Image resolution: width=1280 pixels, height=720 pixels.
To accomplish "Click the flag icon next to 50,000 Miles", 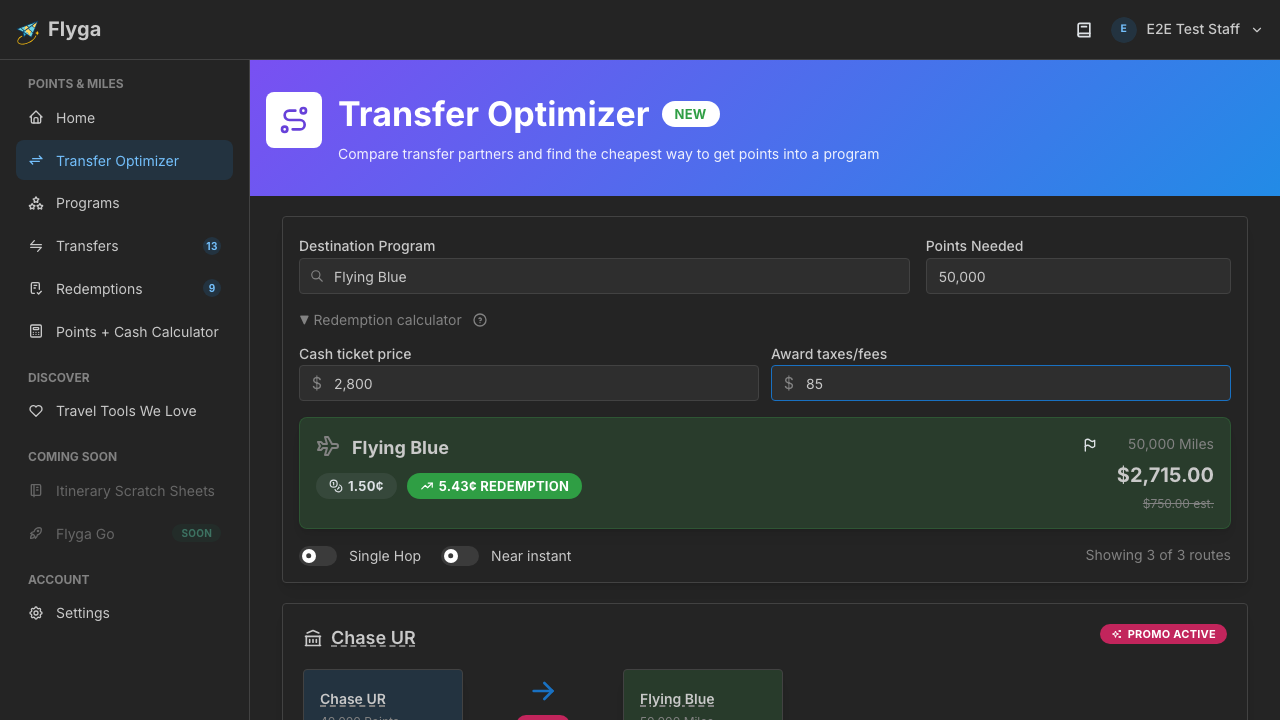I will (1090, 445).
